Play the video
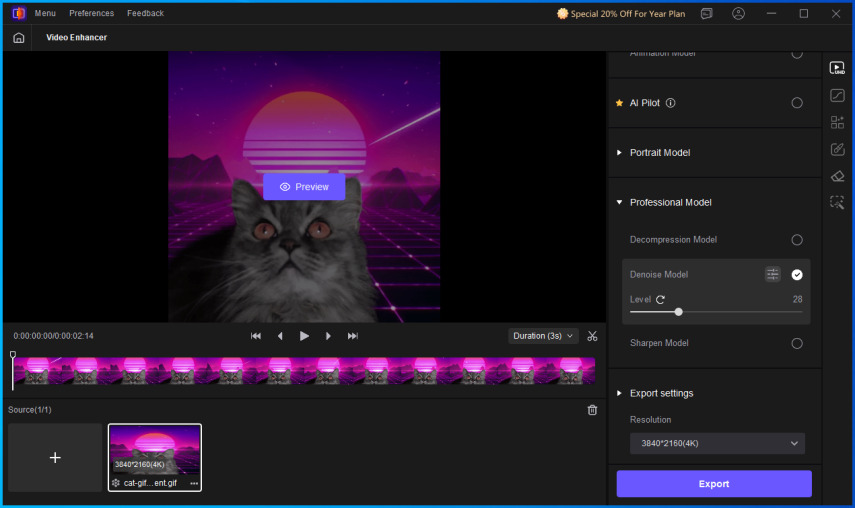This screenshot has width=855, height=508. point(304,336)
